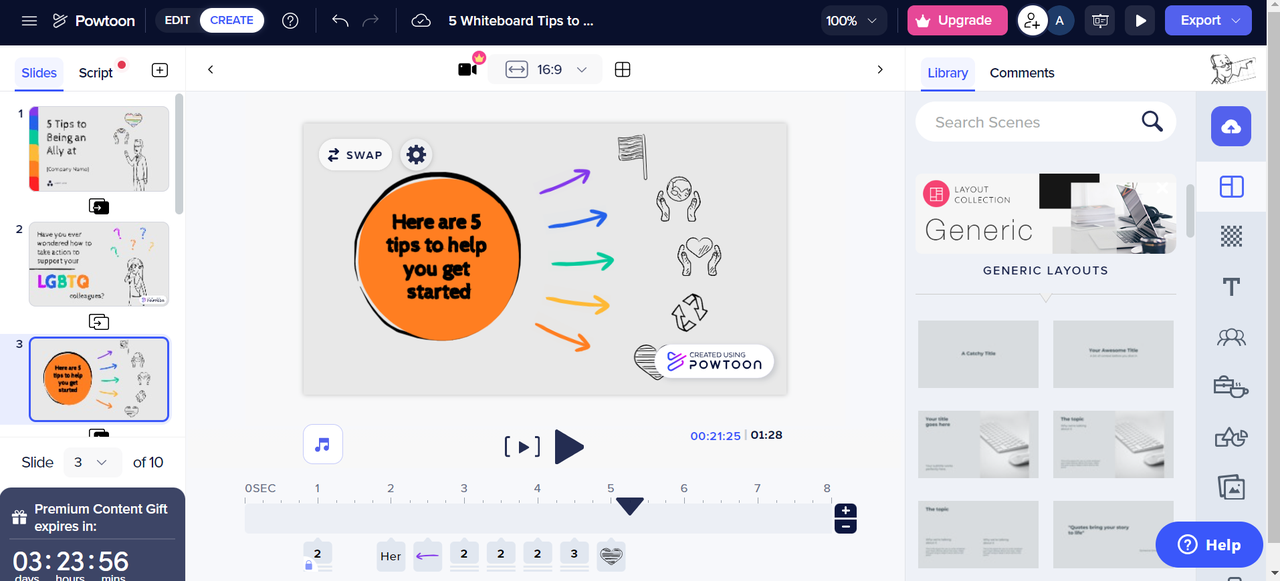Click the Premium Content Gift banner

point(92,534)
